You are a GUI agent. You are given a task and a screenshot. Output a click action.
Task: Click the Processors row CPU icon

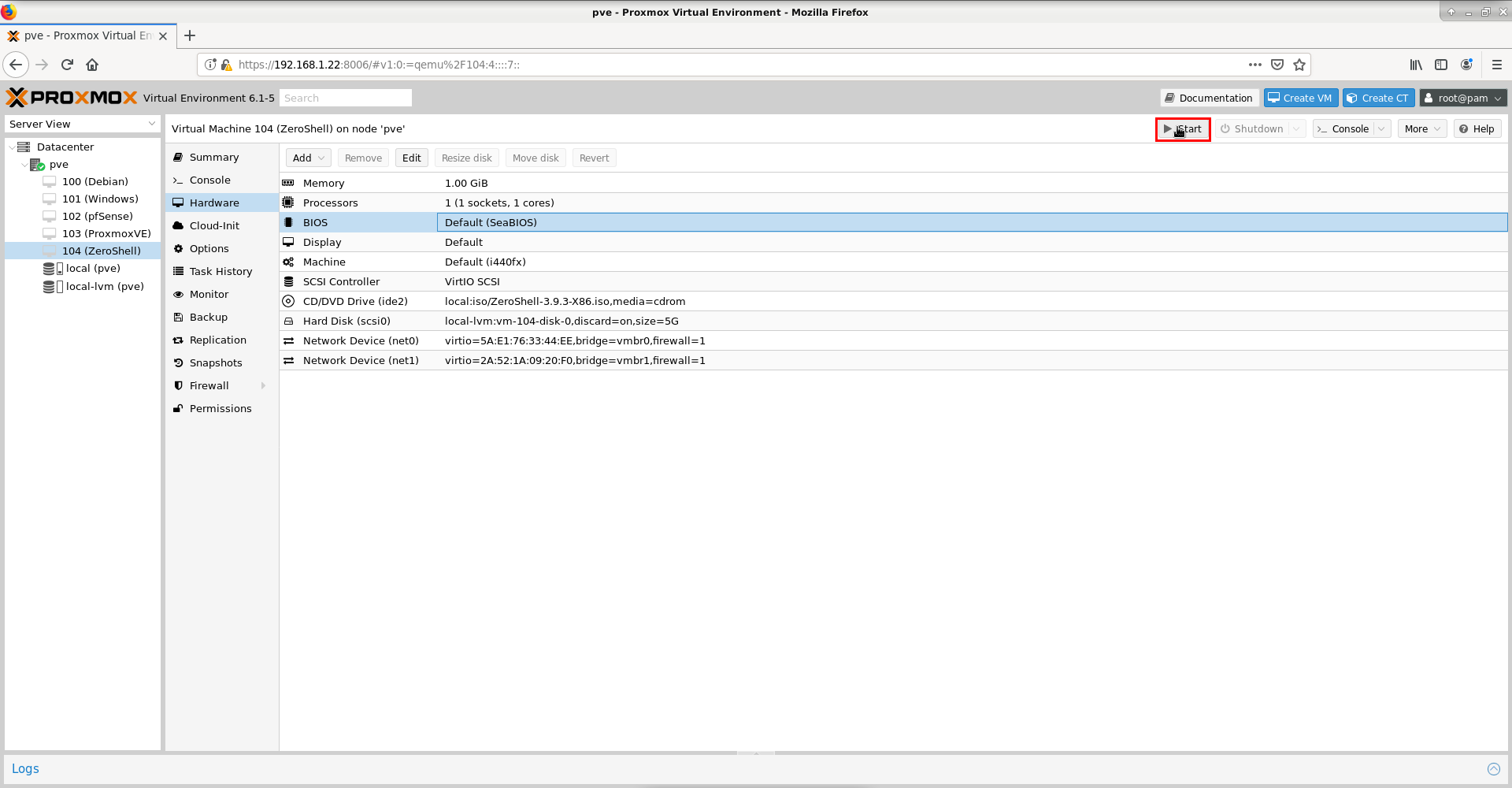coord(288,203)
